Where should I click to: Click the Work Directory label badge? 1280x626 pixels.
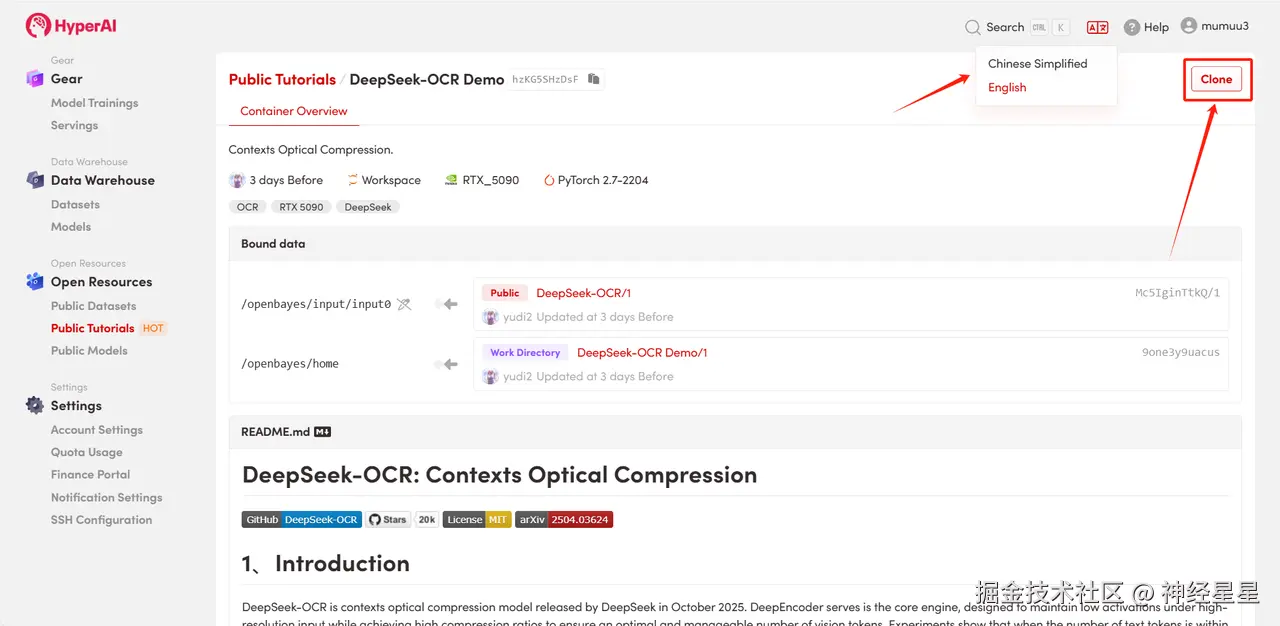(525, 353)
